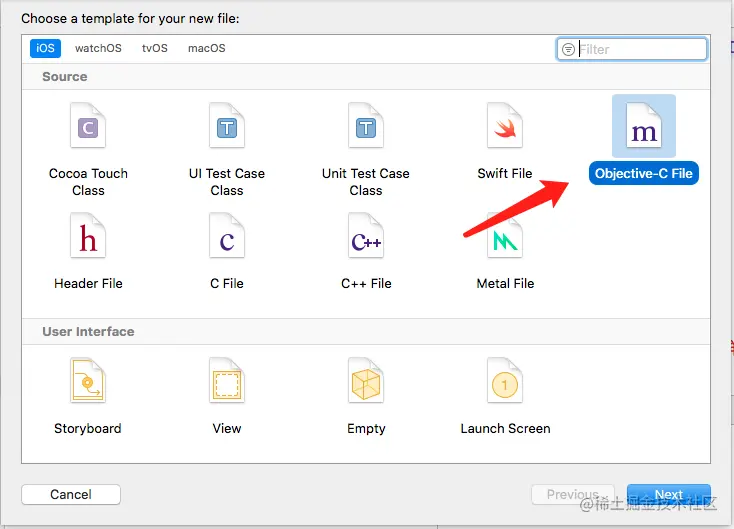Select the Launch Screen template icon
Screen dimensions: 734x529
pyautogui.click(x=505, y=381)
